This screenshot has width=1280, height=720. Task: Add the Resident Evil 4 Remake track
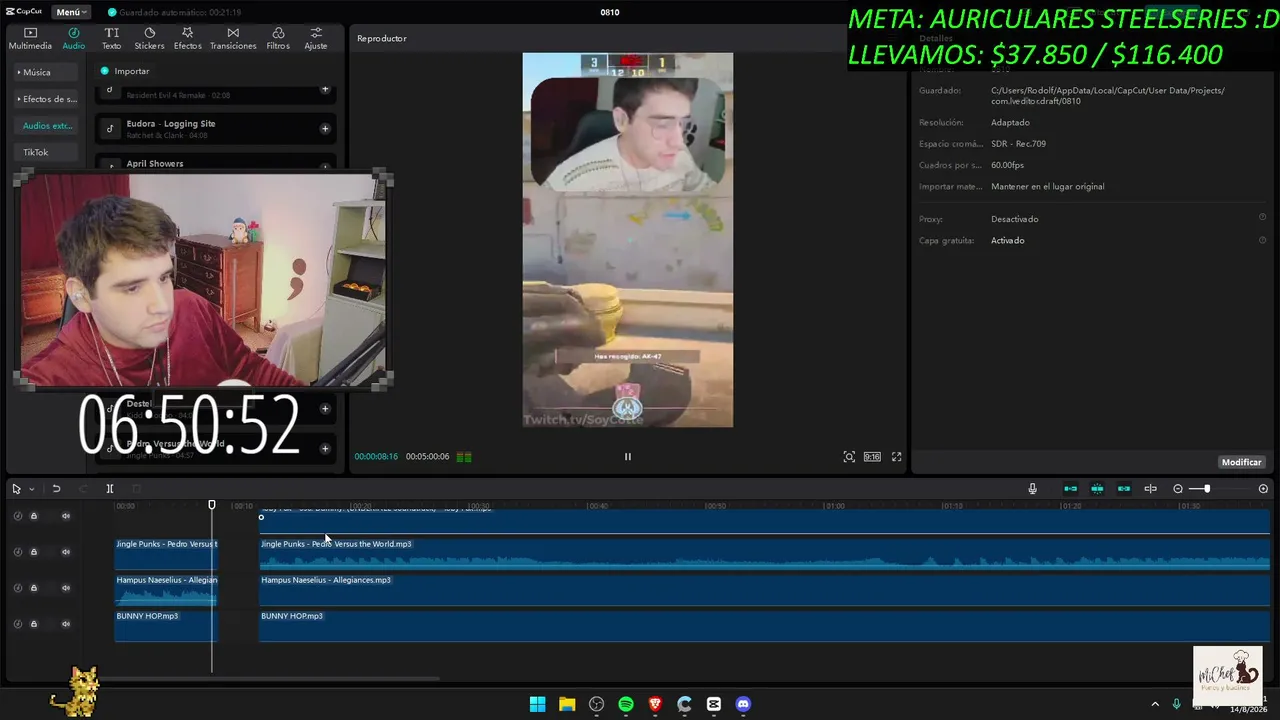(x=325, y=89)
